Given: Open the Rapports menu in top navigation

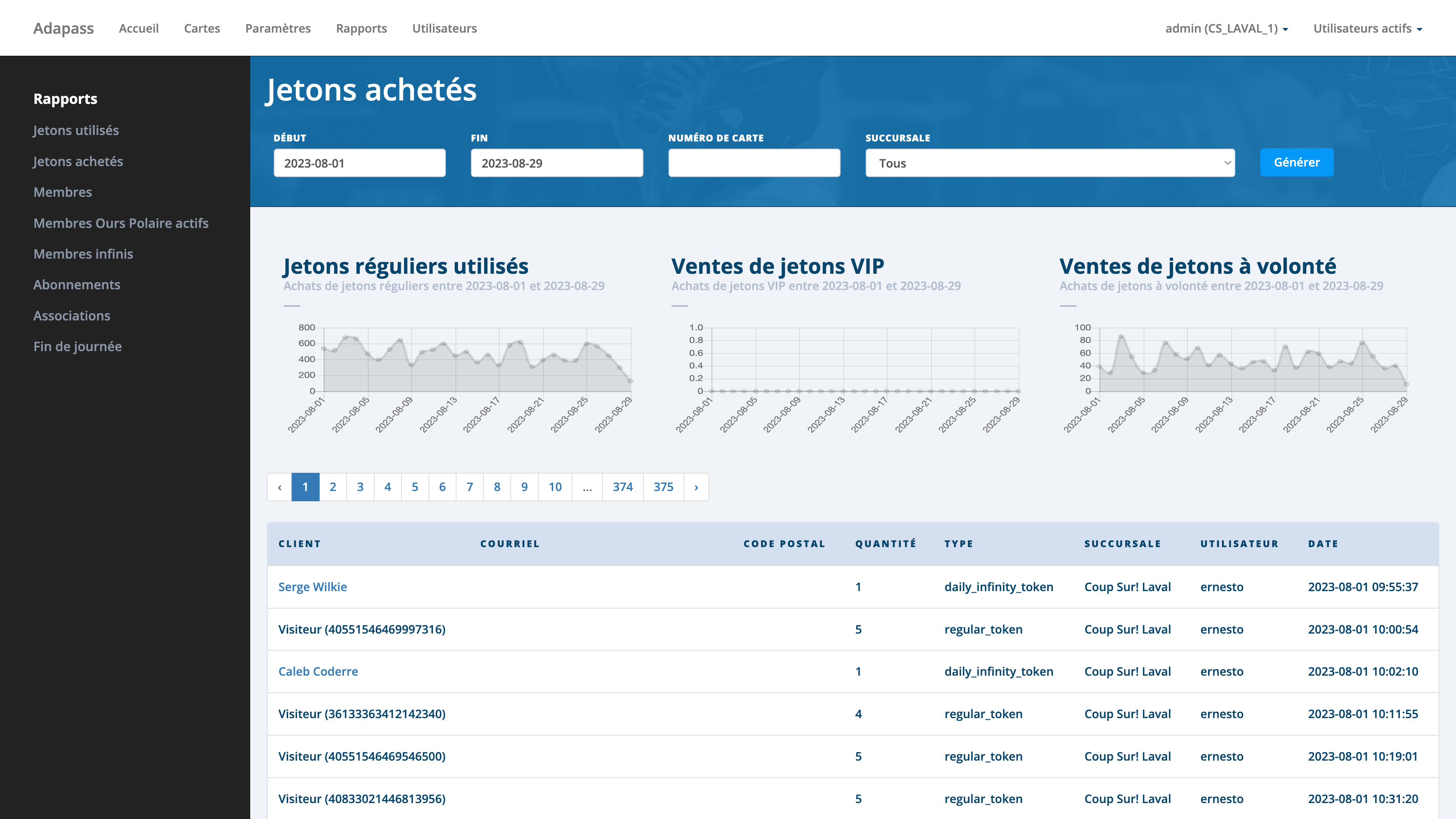Looking at the screenshot, I should click(x=361, y=28).
